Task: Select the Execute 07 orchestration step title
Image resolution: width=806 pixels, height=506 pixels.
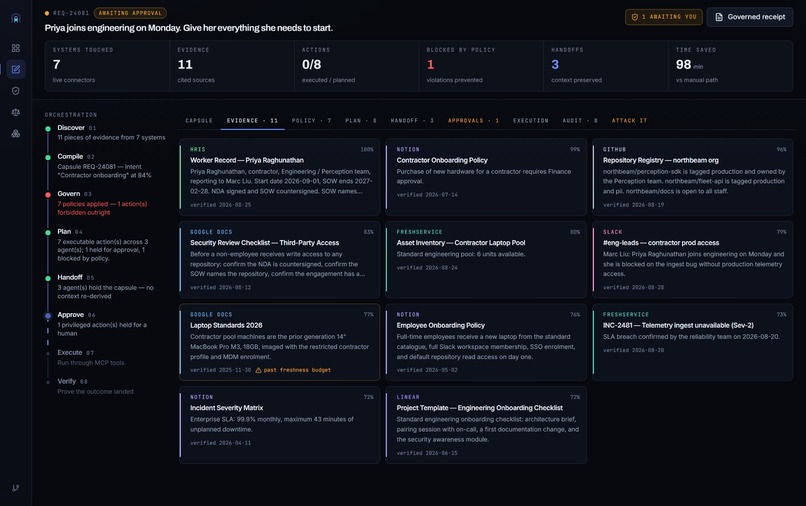Action: point(76,353)
